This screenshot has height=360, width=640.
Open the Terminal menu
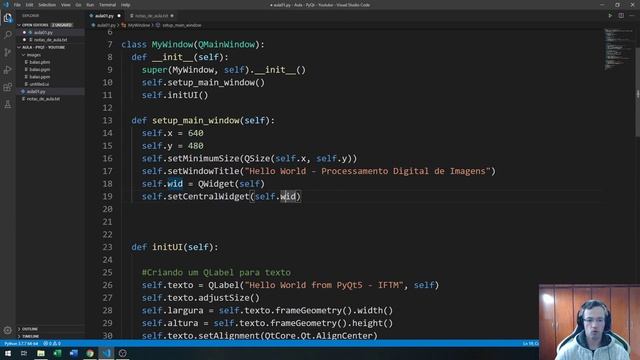point(107,5)
